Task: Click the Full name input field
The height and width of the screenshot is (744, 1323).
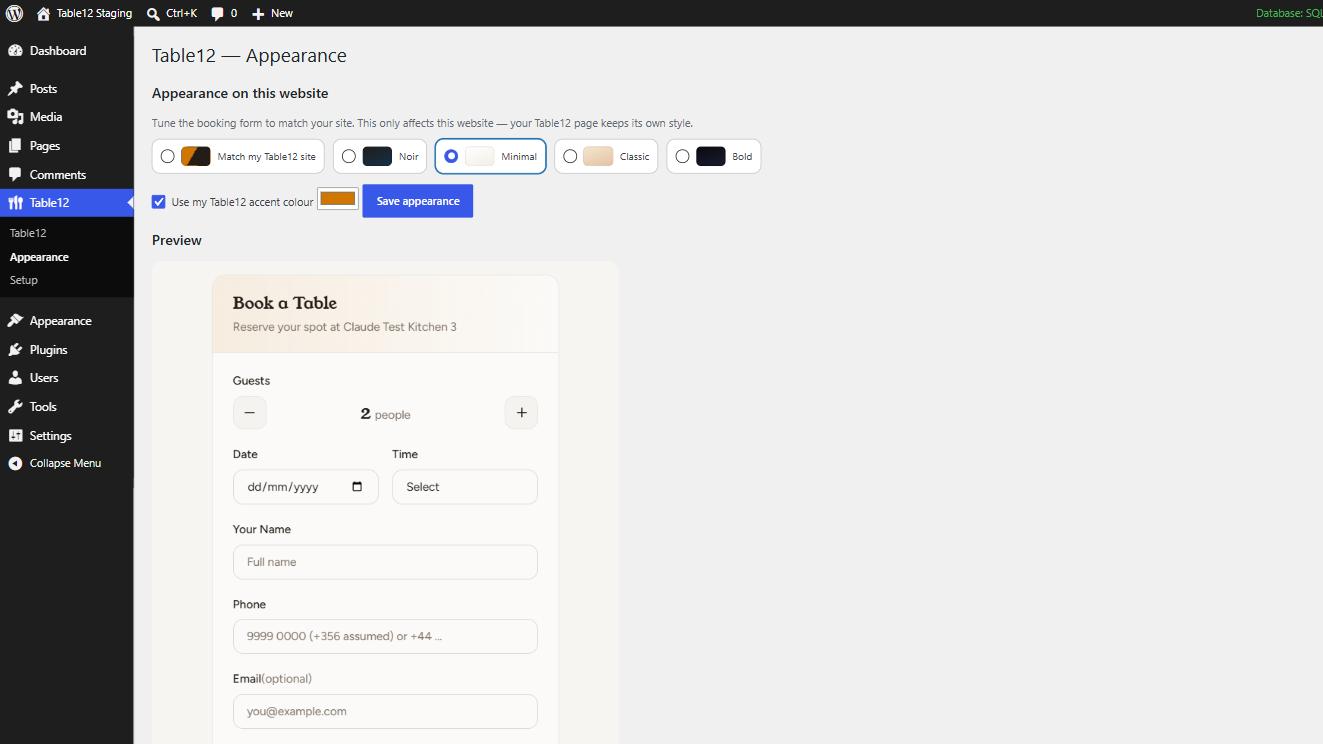Action: click(x=385, y=562)
